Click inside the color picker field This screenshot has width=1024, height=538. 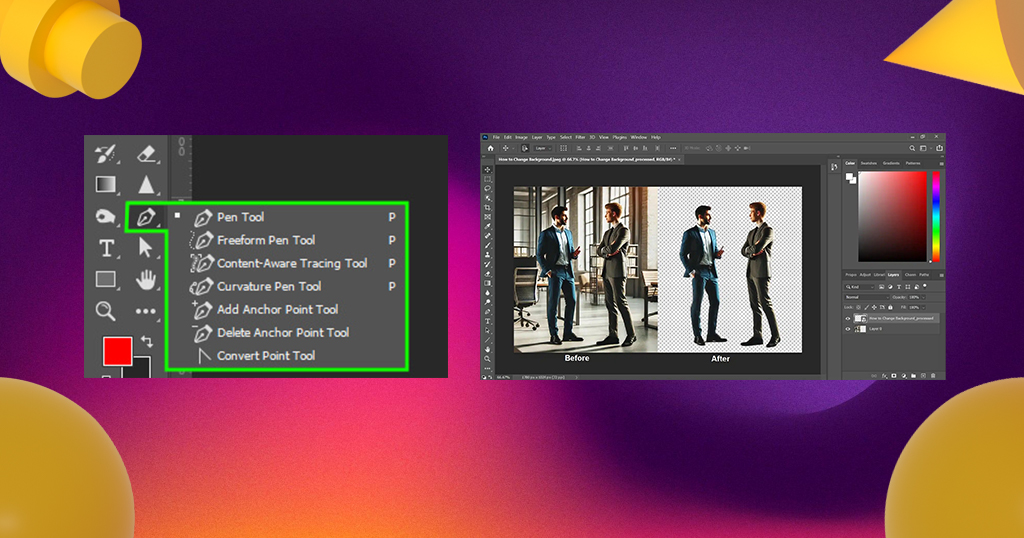click(x=893, y=217)
